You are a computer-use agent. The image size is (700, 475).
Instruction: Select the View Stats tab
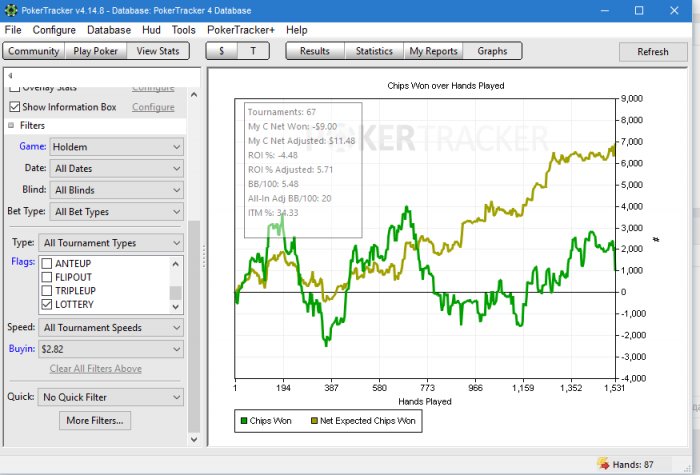click(x=158, y=51)
